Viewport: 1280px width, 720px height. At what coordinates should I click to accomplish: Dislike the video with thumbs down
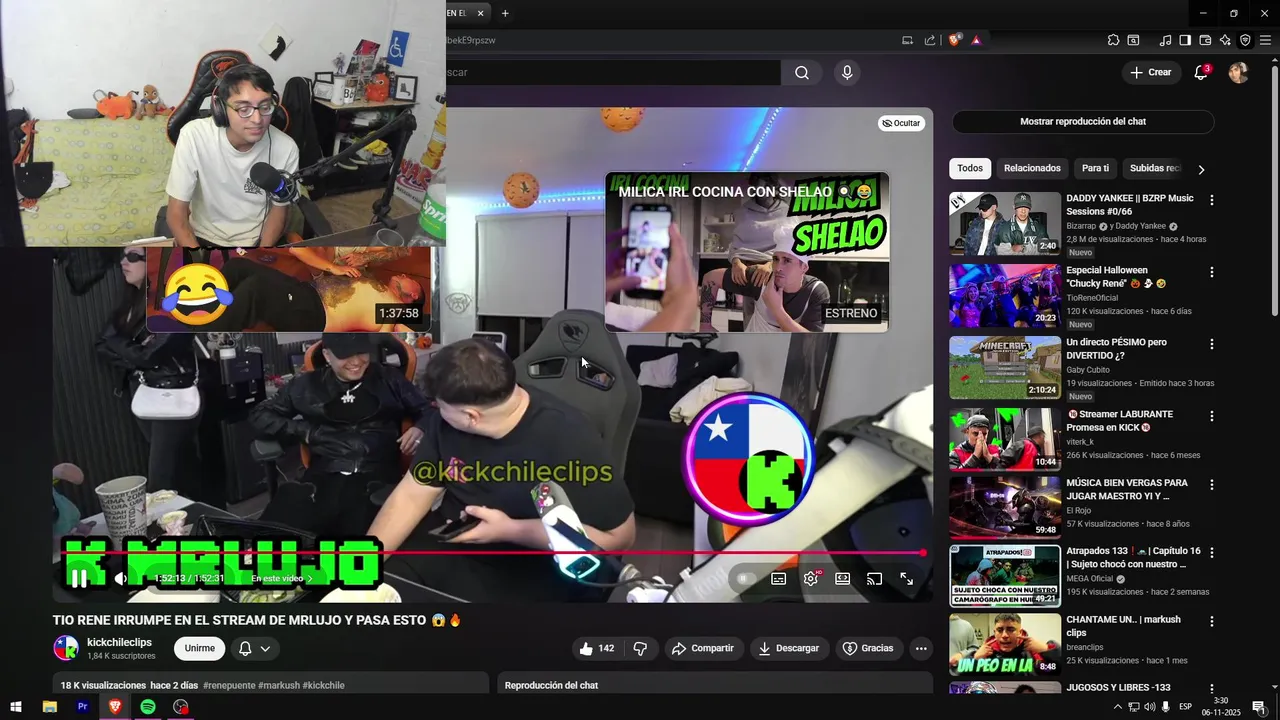[x=640, y=648]
